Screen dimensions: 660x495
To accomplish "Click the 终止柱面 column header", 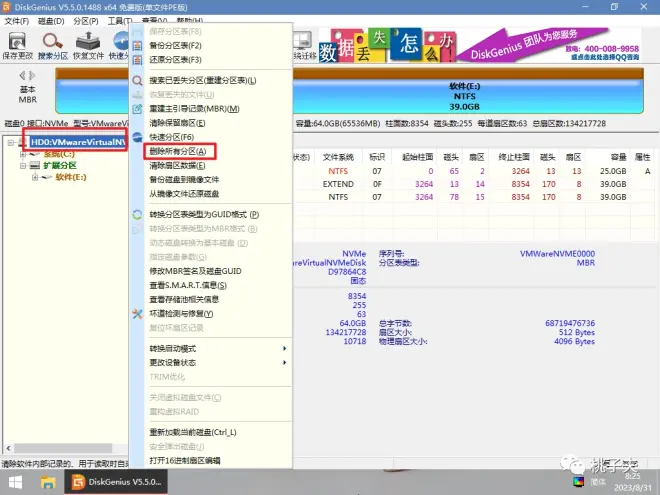I will (x=514, y=157).
